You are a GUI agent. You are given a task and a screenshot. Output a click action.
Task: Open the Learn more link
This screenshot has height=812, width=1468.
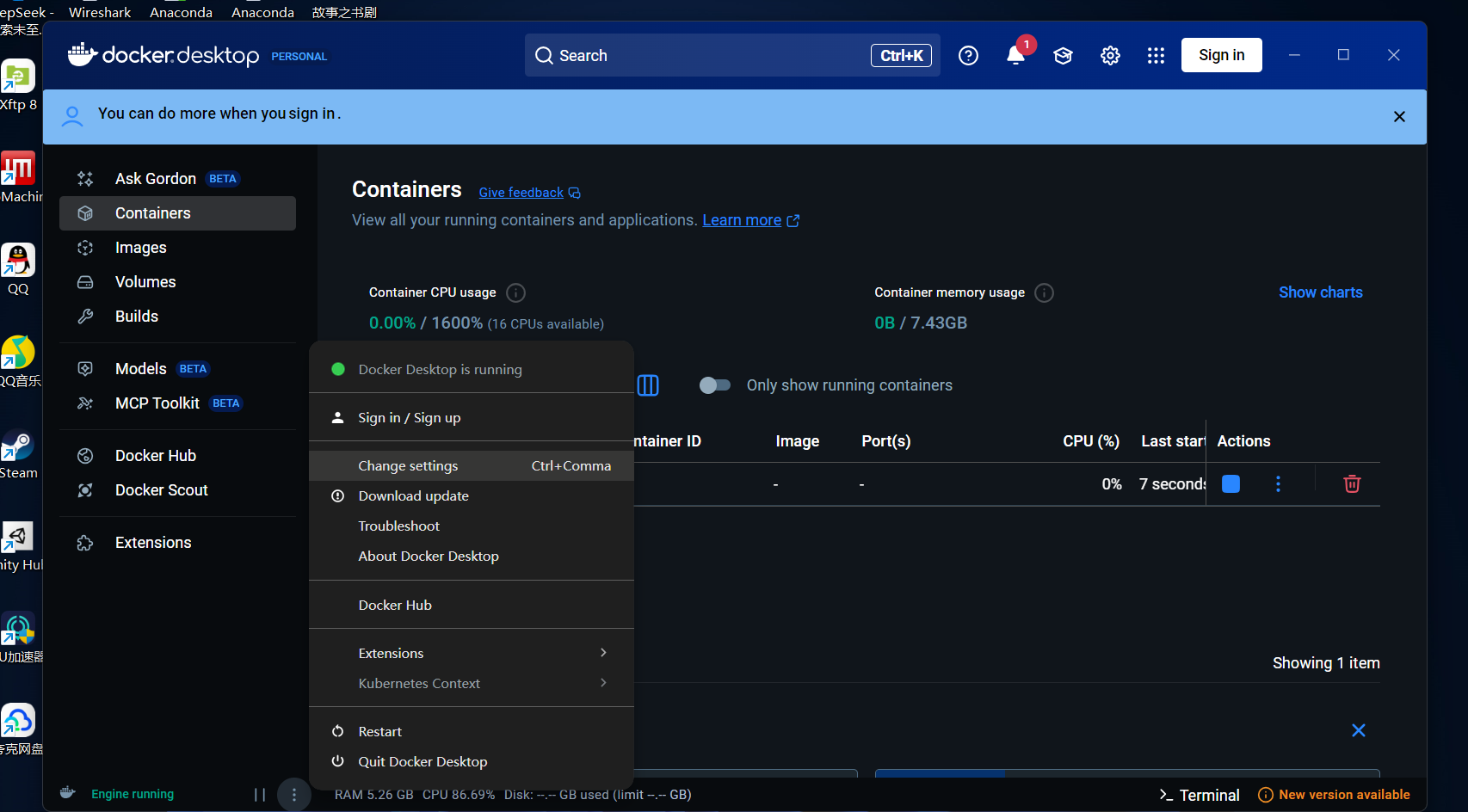750,220
